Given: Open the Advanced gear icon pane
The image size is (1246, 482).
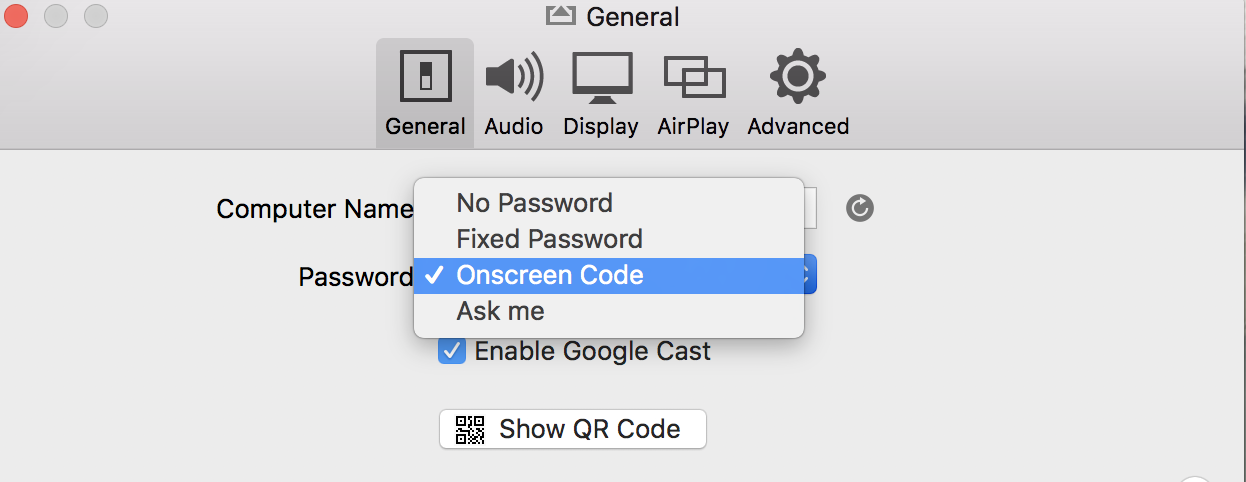Looking at the screenshot, I should click(x=797, y=77).
